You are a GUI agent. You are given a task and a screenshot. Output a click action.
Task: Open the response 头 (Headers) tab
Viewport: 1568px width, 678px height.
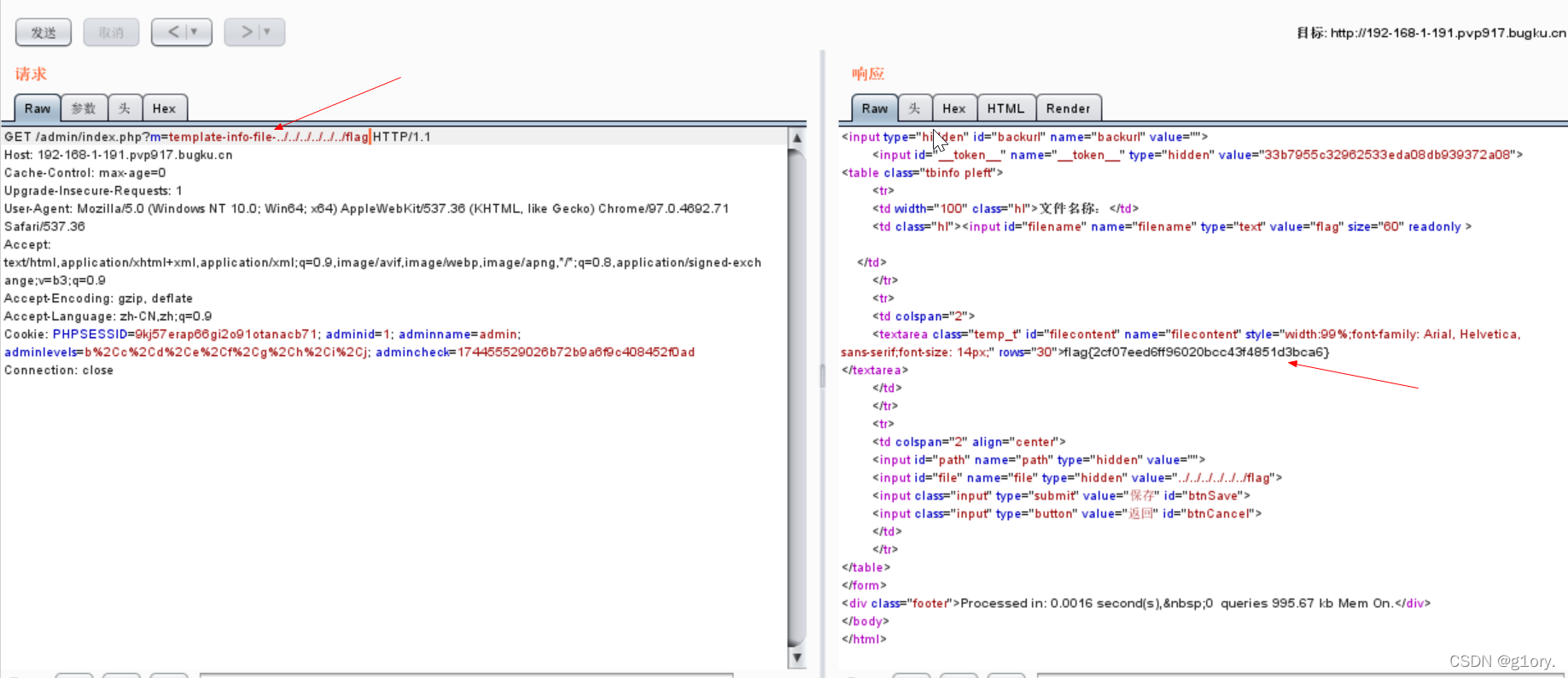pyautogui.click(x=915, y=108)
